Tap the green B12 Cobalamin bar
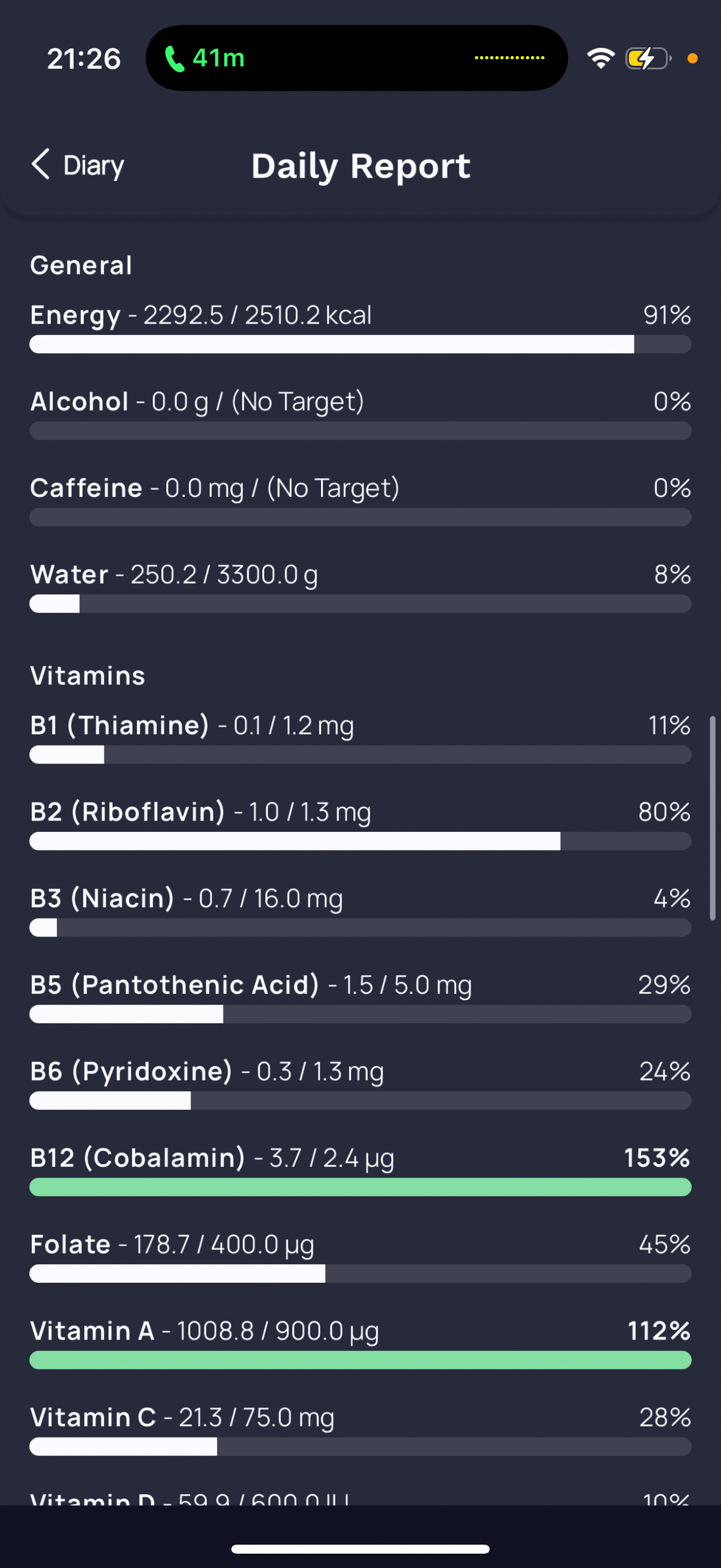The image size is (721, 1568). 360,1187
